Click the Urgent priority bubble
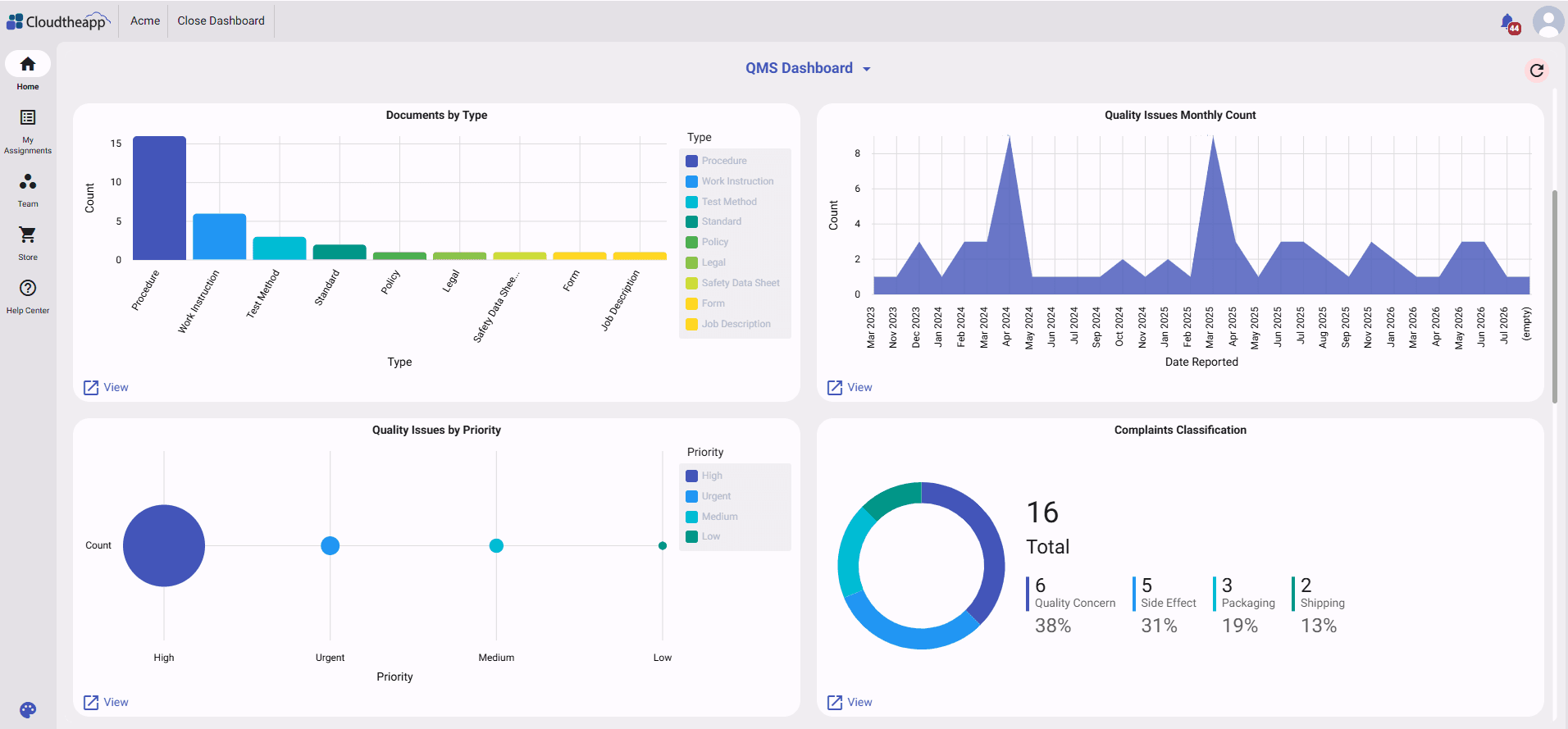1568x729 pixels. 330,545
